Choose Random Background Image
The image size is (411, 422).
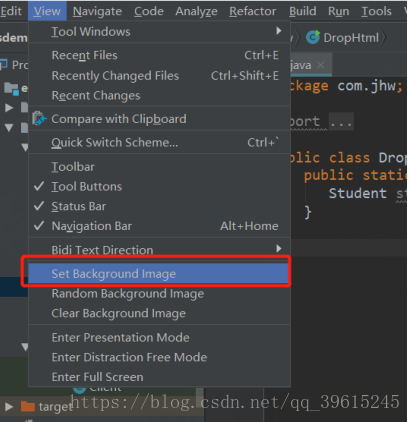159,294
